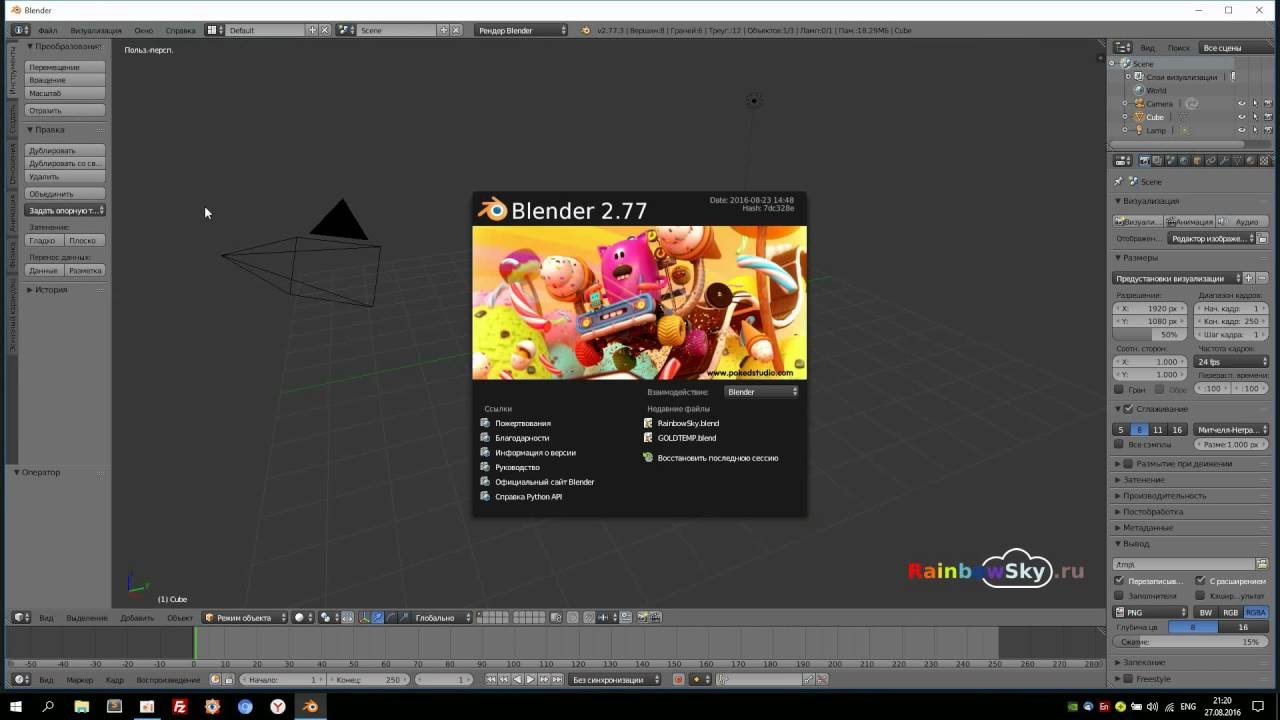Enable the Заполнители checkbox
The image size is (1280, 720).
tap(1119, 596)
